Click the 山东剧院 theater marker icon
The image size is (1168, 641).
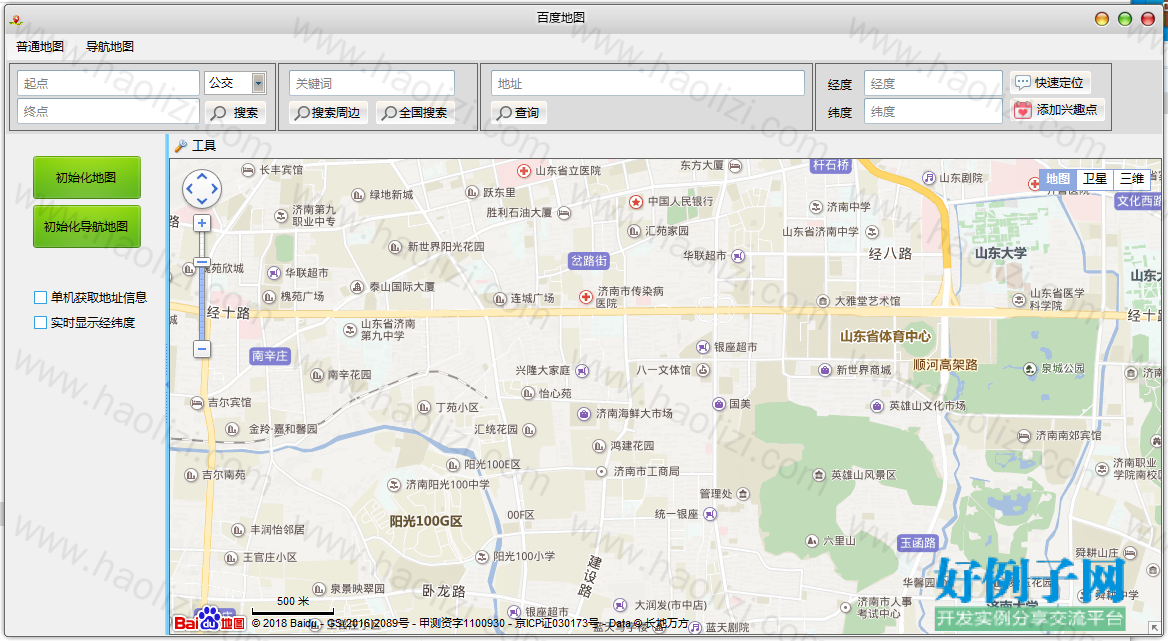point(929,178)
